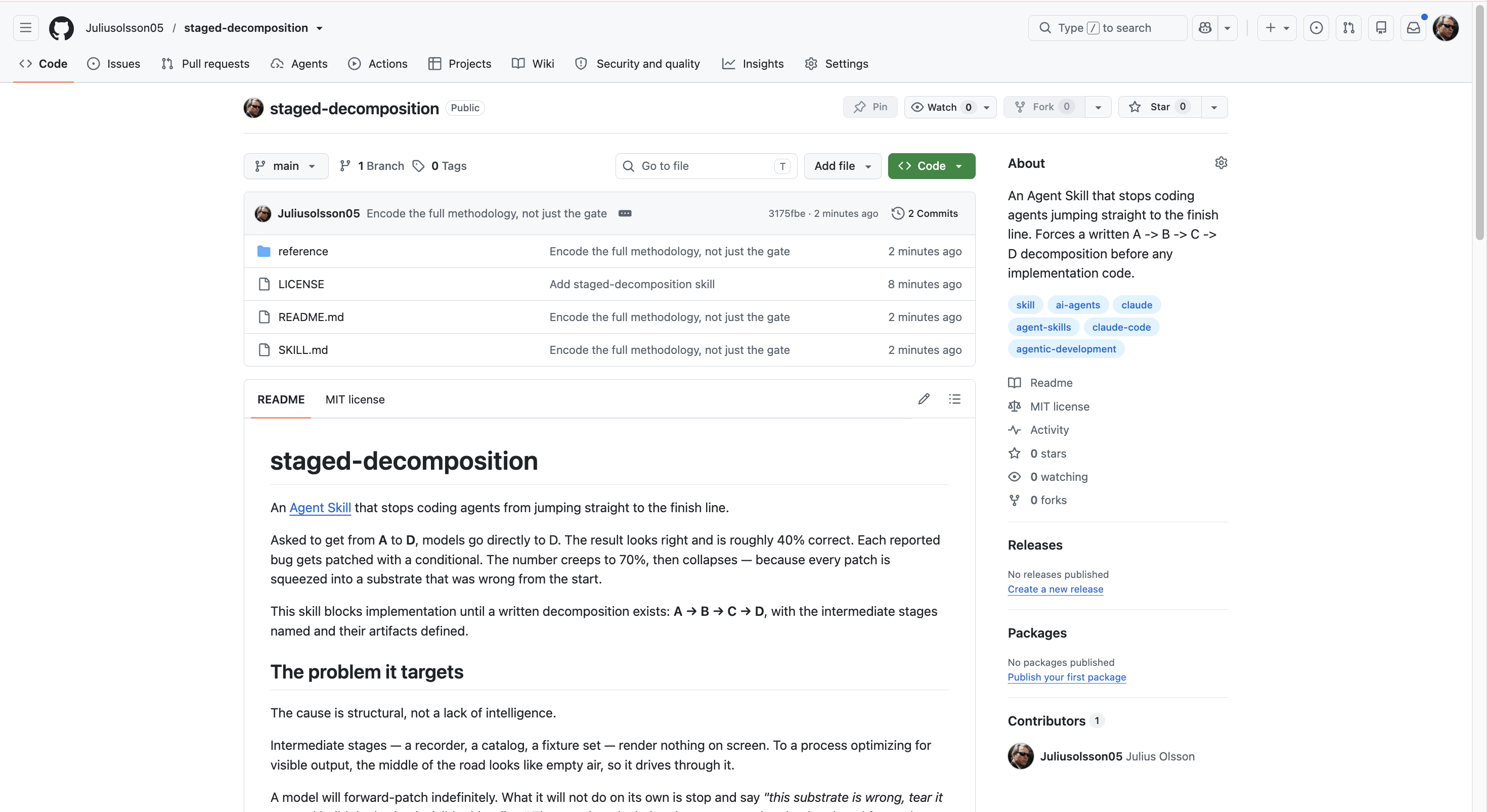Focus the Go to file search field
Screen dimensions: 1487x812
point(706,166)
